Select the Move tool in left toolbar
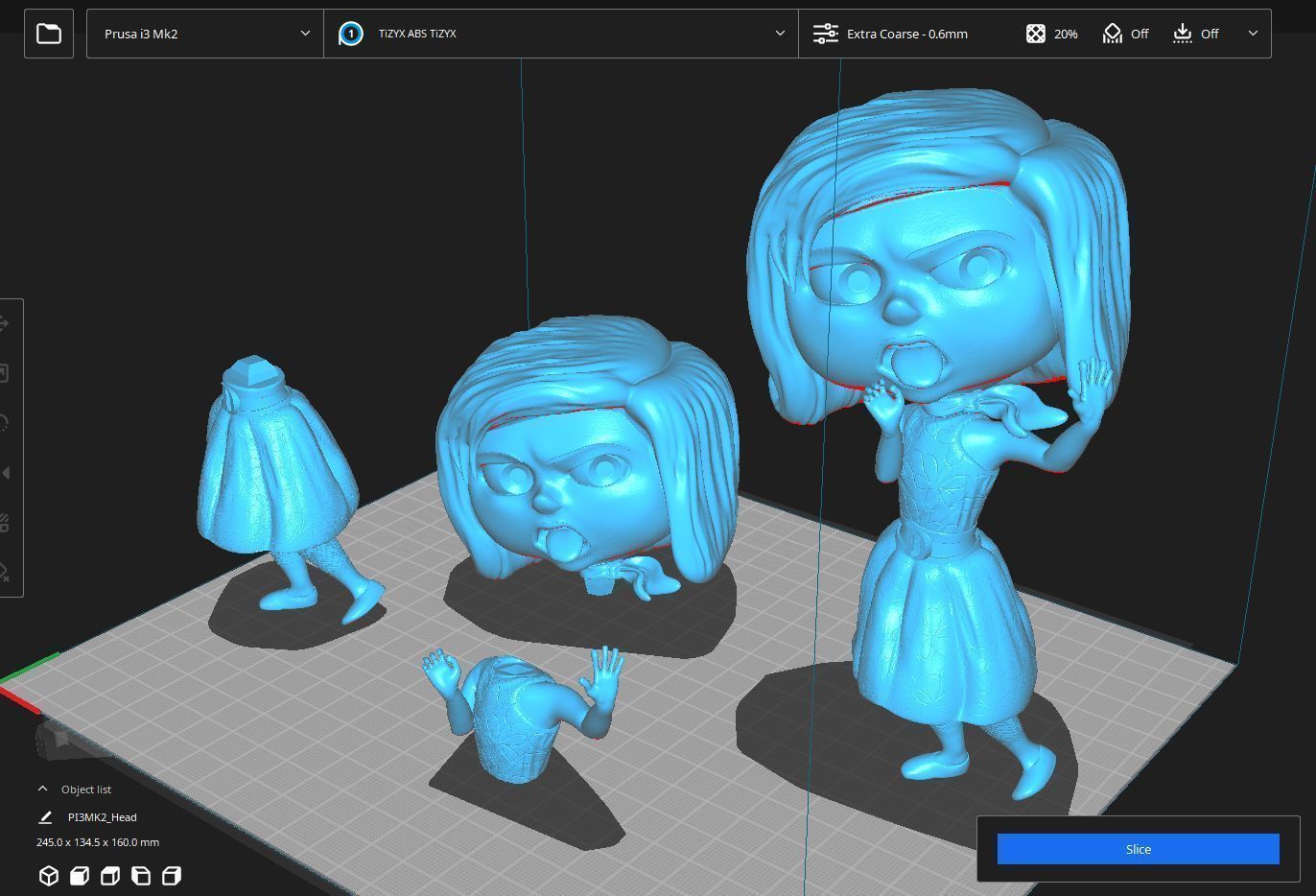The image size is (1316, 896). tap(5, 323)
